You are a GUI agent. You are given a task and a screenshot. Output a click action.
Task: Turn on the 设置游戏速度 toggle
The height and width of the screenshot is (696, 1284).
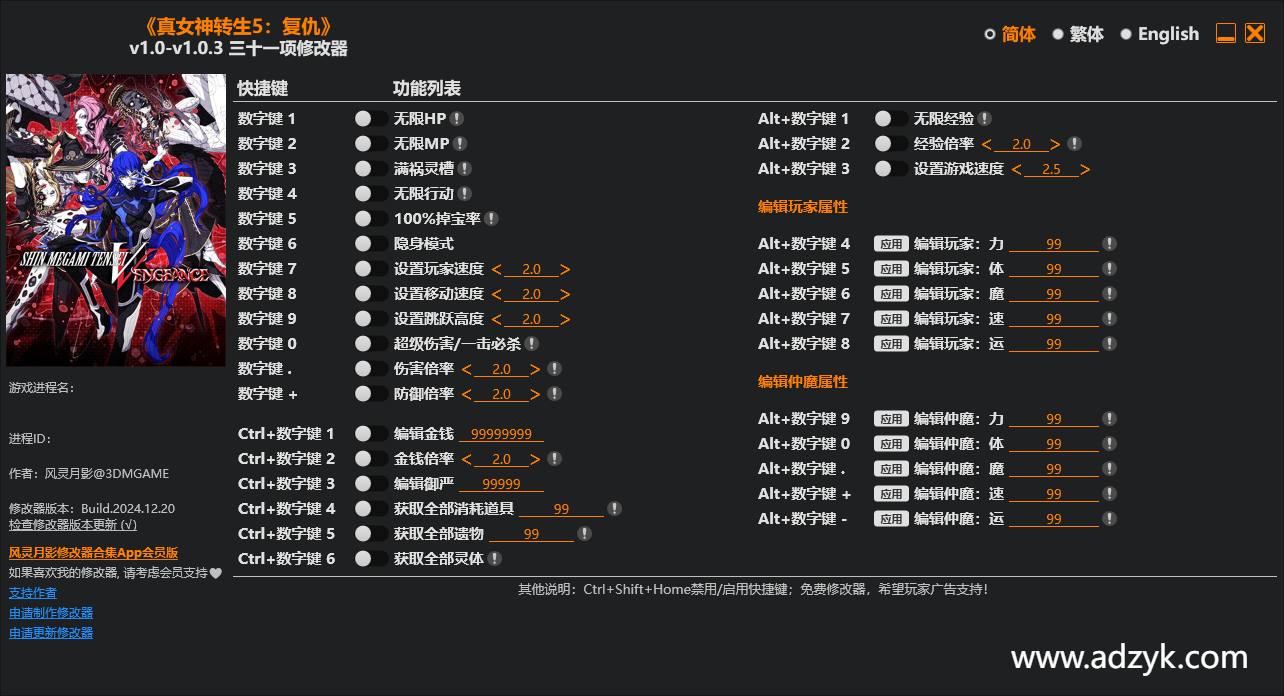(891, 169)
